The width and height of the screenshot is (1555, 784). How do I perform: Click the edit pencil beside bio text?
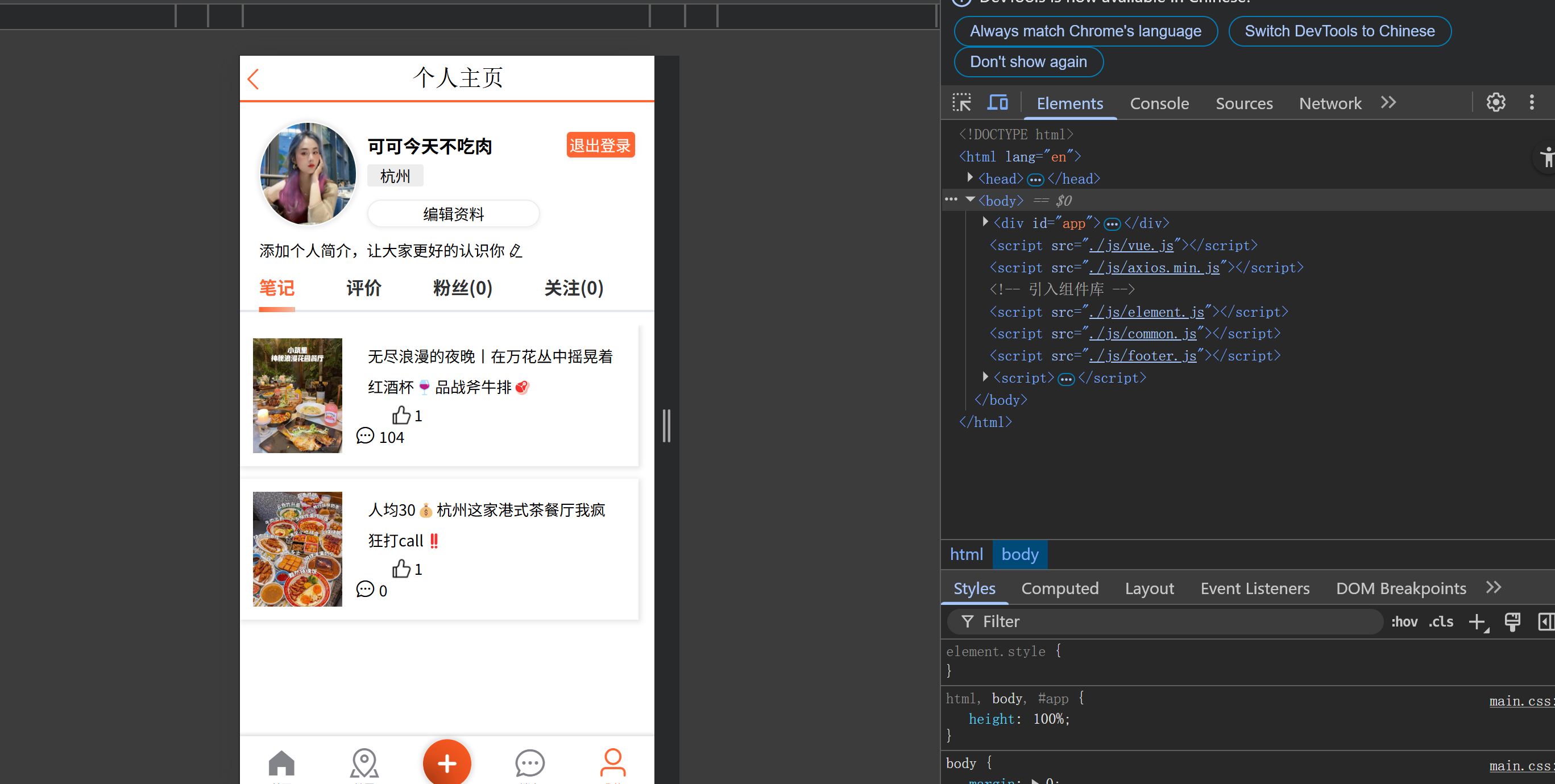[x=516, y=251]
